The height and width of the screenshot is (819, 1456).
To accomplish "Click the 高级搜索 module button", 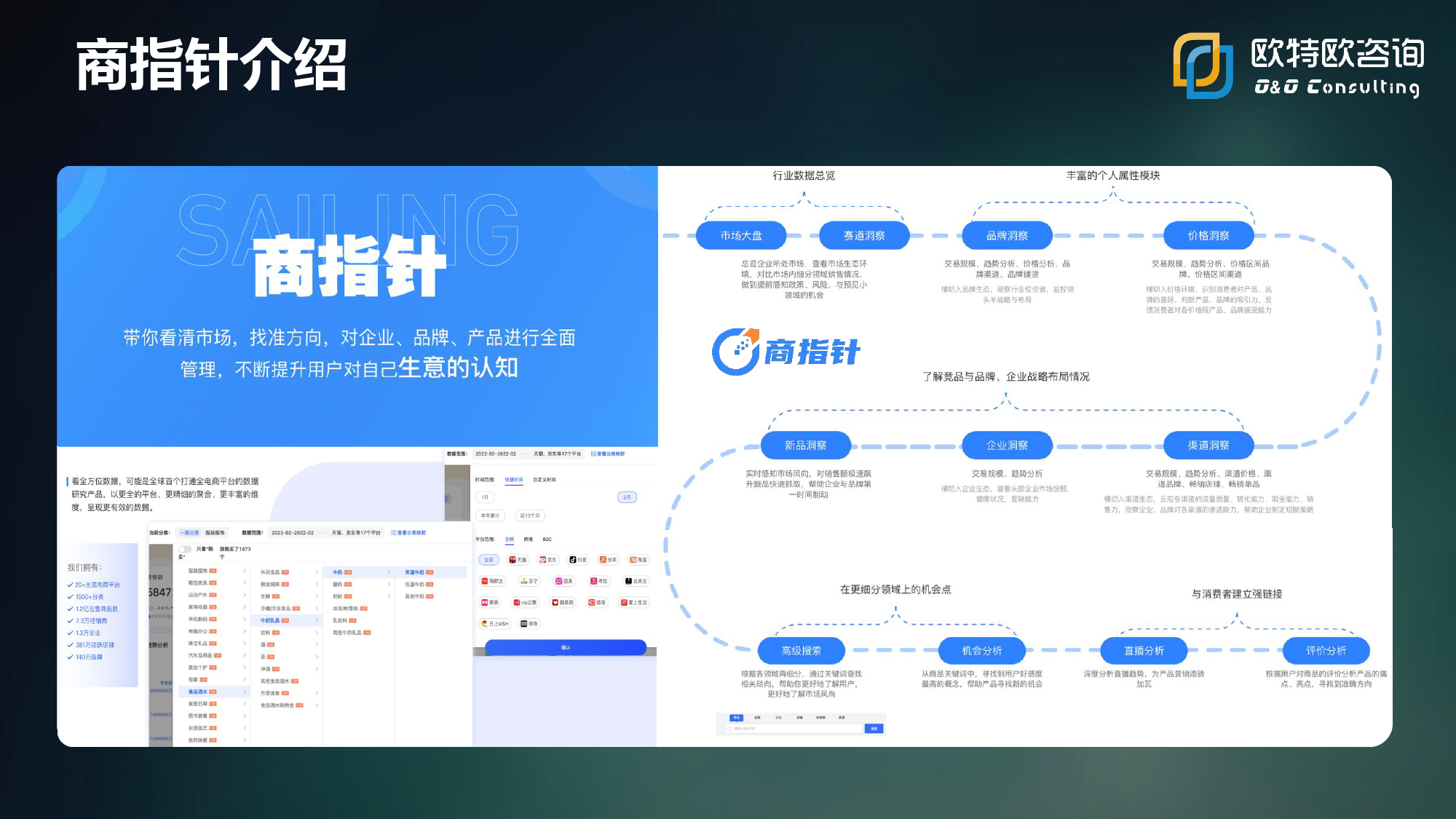I will pos(802,650).
